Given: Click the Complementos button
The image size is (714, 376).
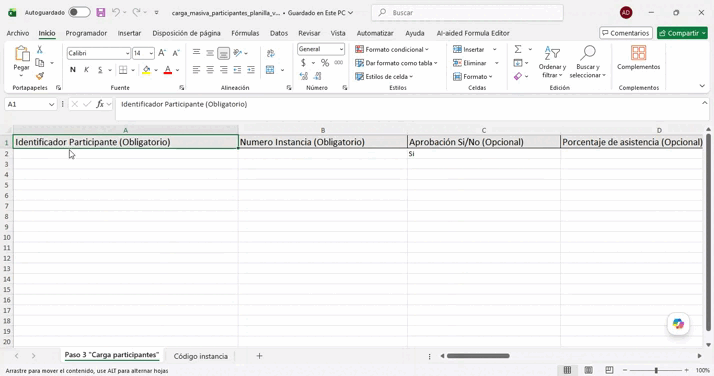Looking at the screenshot, I should 638,58.
